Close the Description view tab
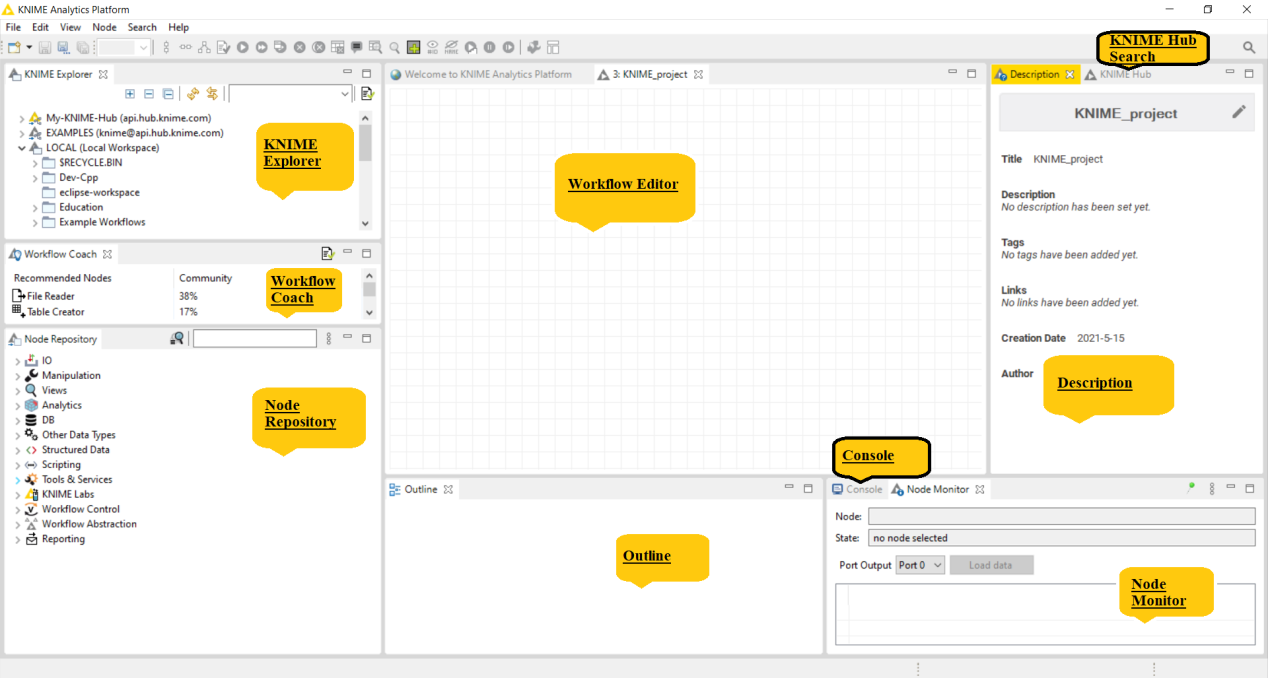Viewport: 1268px width, 678px height. [x=1069, y=74]
